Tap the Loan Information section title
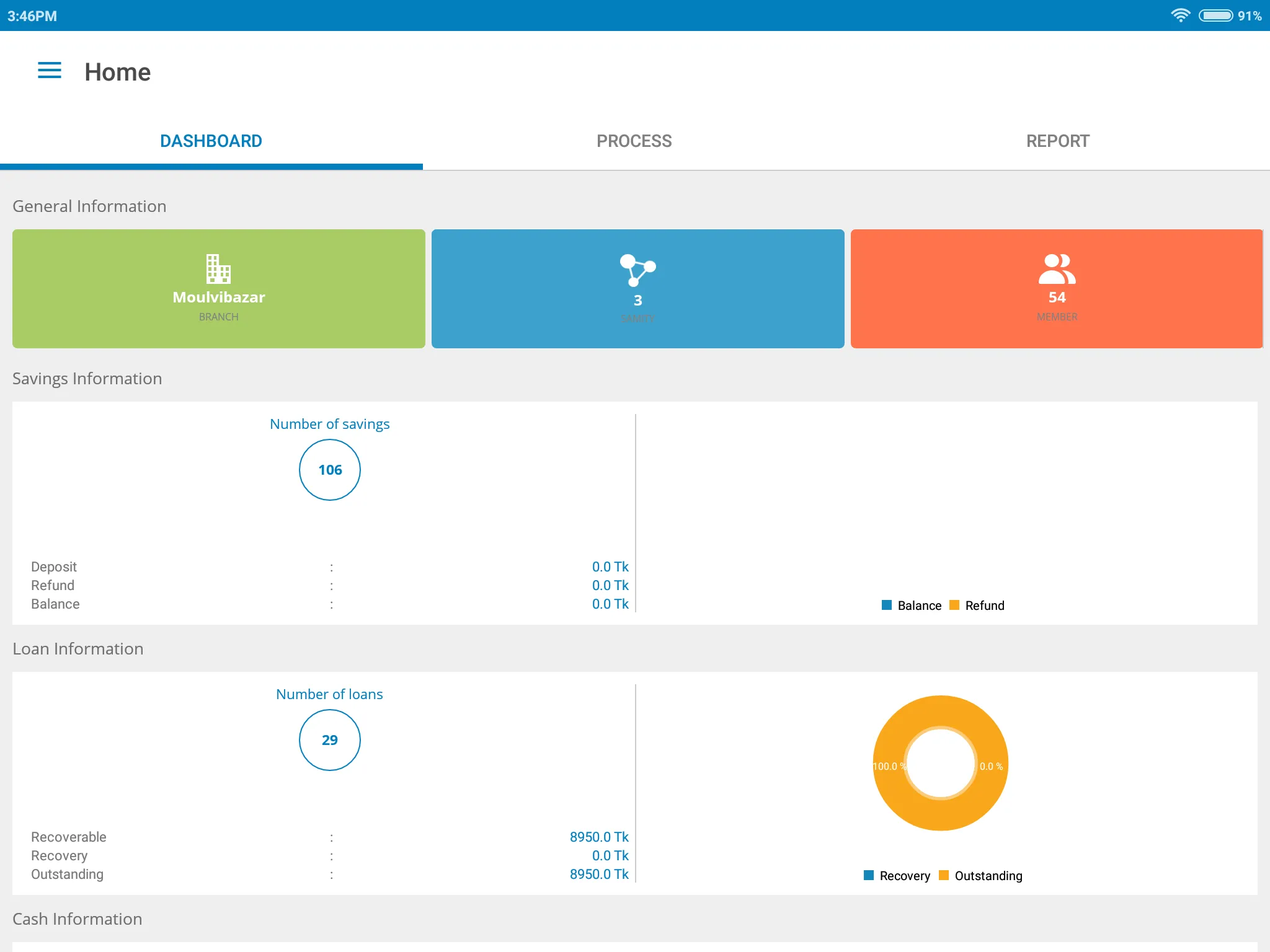The width and height of the screenshot is (1270, 952). 78,649
